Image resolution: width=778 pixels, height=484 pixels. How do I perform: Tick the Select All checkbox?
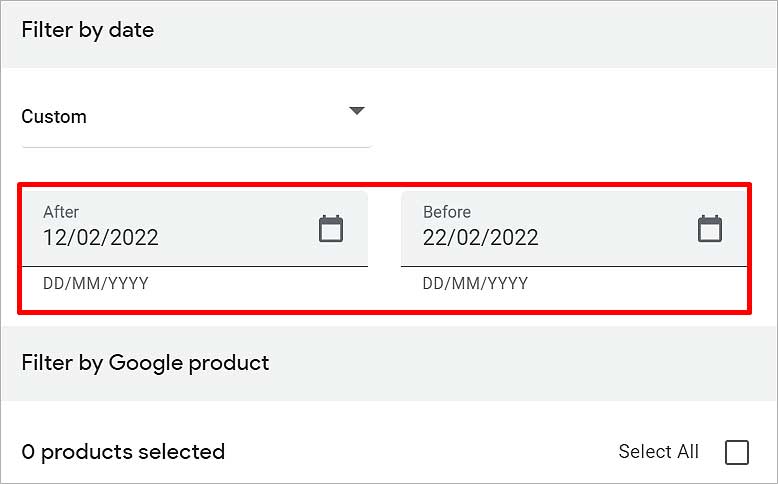tap(737, 452)
